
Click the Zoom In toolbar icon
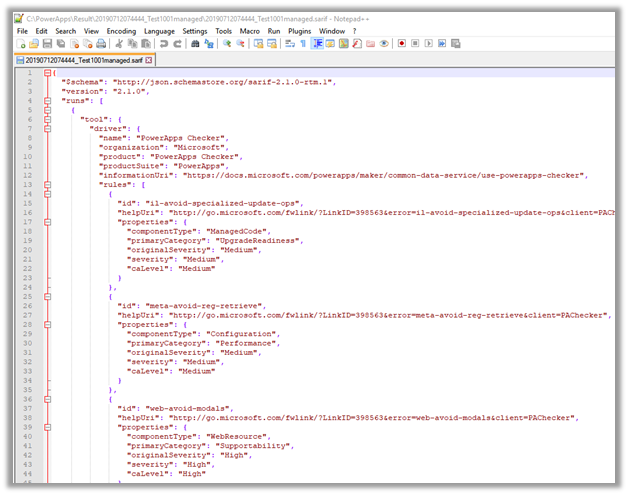227,44
